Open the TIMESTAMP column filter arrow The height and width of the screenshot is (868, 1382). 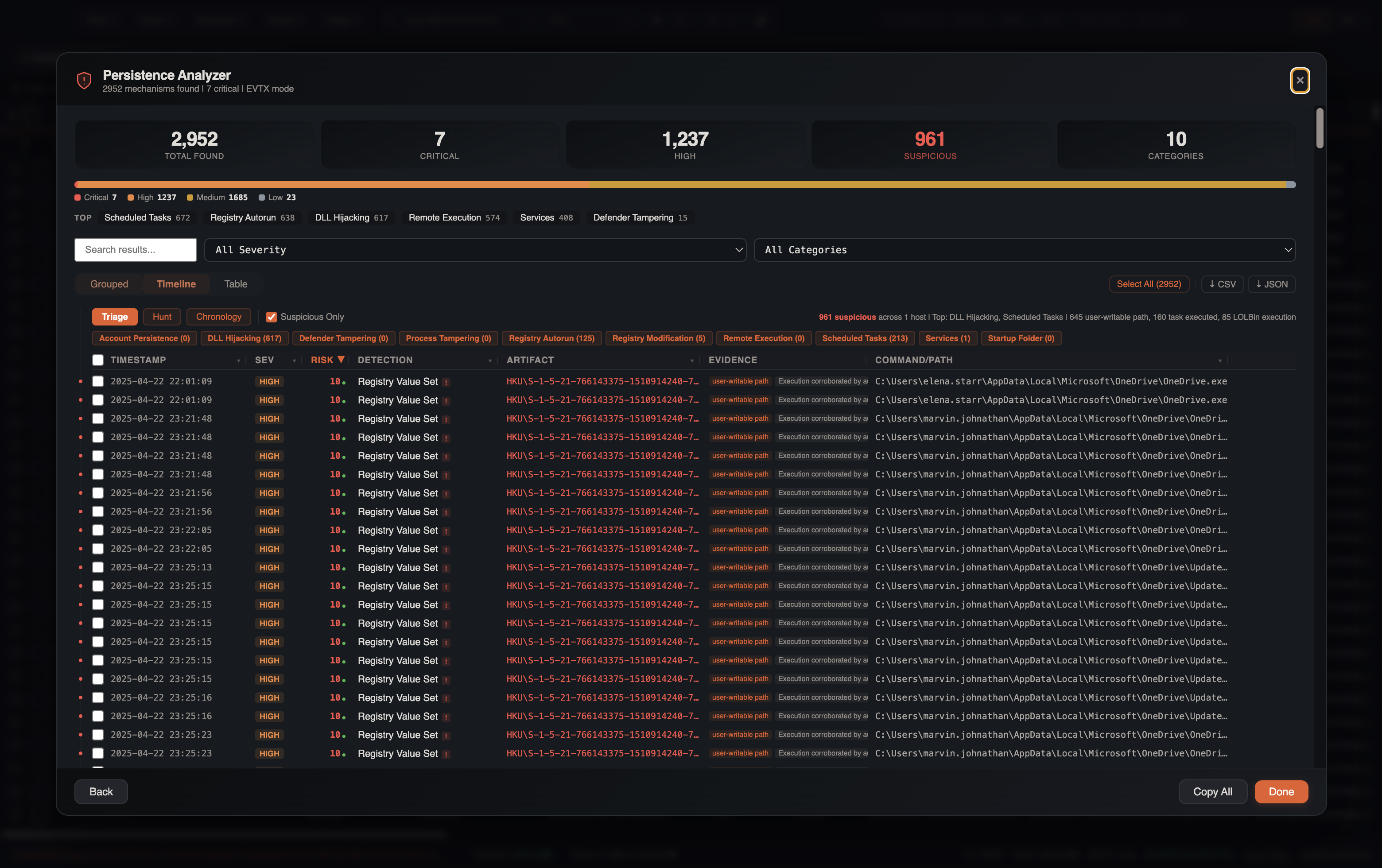coord(238,361)
